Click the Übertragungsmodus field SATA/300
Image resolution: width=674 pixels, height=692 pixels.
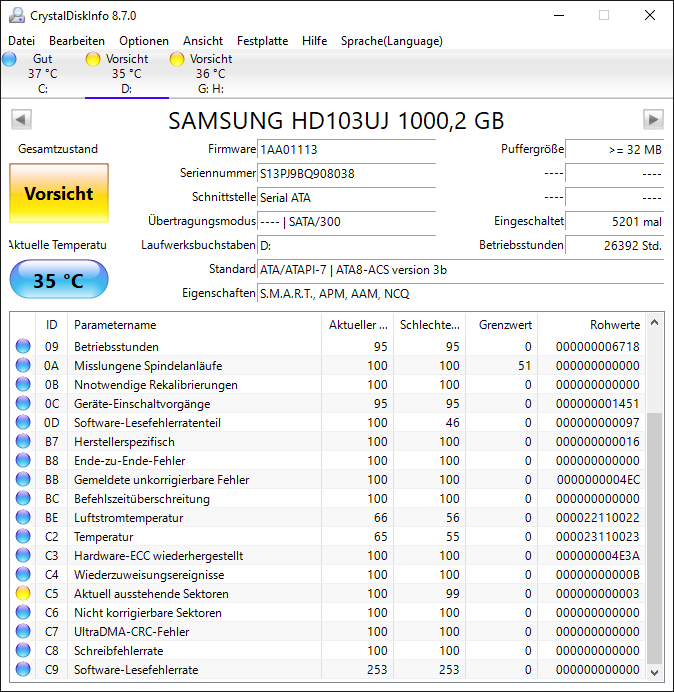pos(346,221)
